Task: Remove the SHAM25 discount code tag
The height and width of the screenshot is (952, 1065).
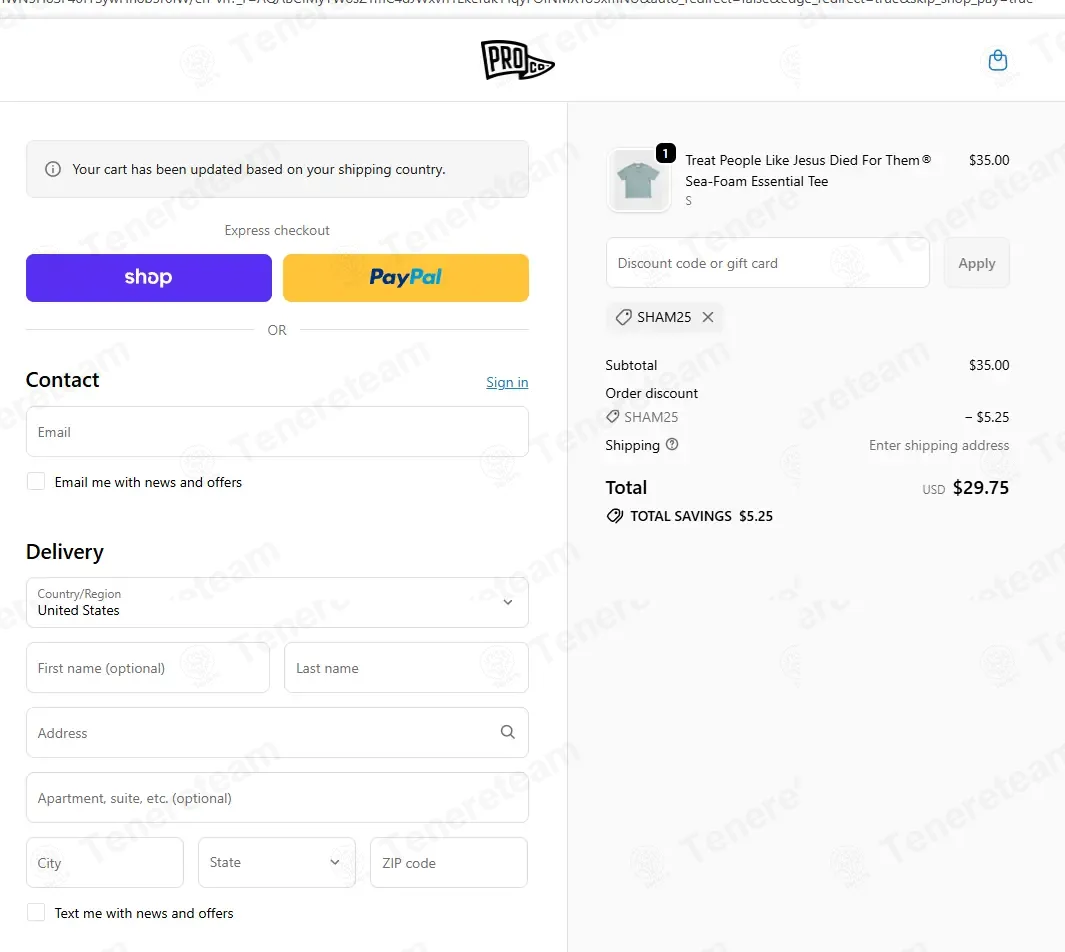Action: click(x=708, y=317)
